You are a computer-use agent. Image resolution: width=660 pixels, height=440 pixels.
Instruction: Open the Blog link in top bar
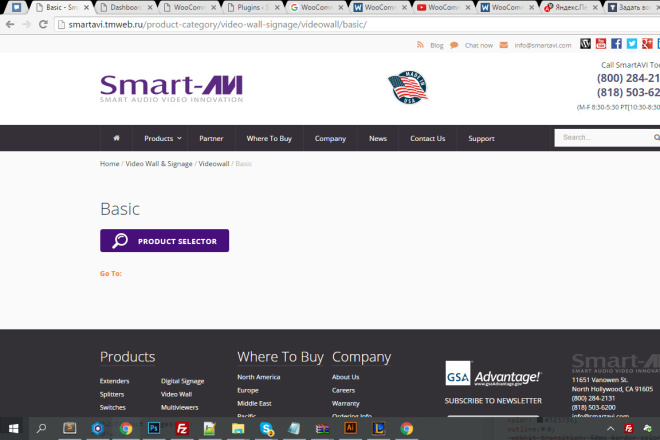pos(436,45)
